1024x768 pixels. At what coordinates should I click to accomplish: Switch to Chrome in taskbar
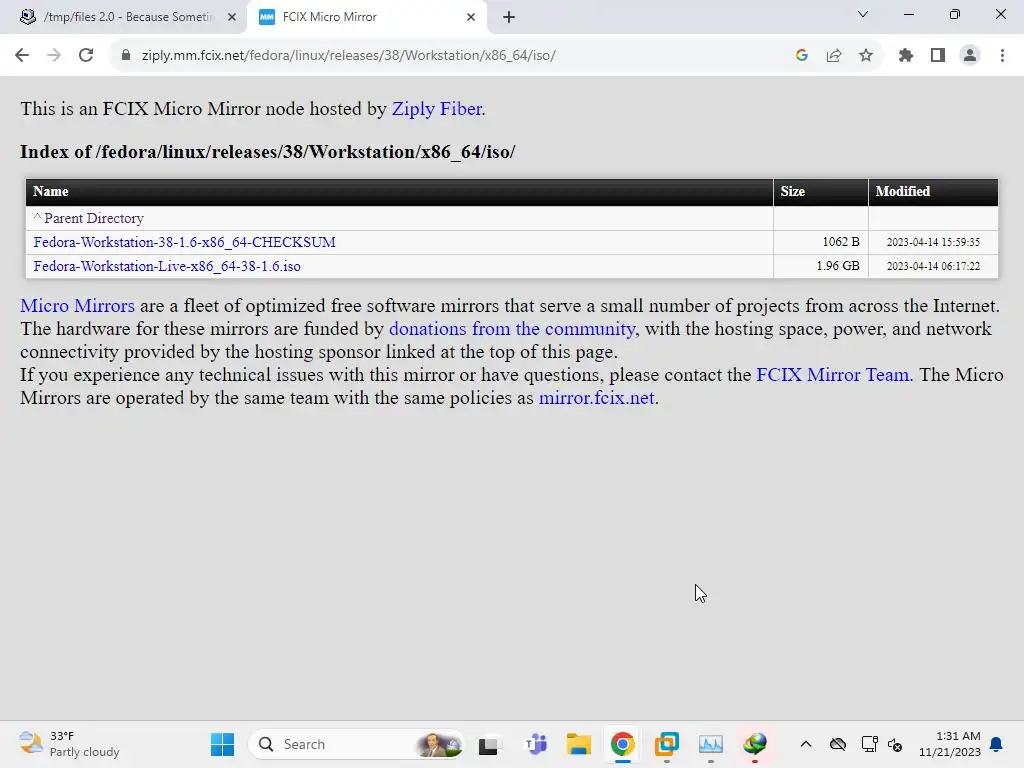[622, 744]
